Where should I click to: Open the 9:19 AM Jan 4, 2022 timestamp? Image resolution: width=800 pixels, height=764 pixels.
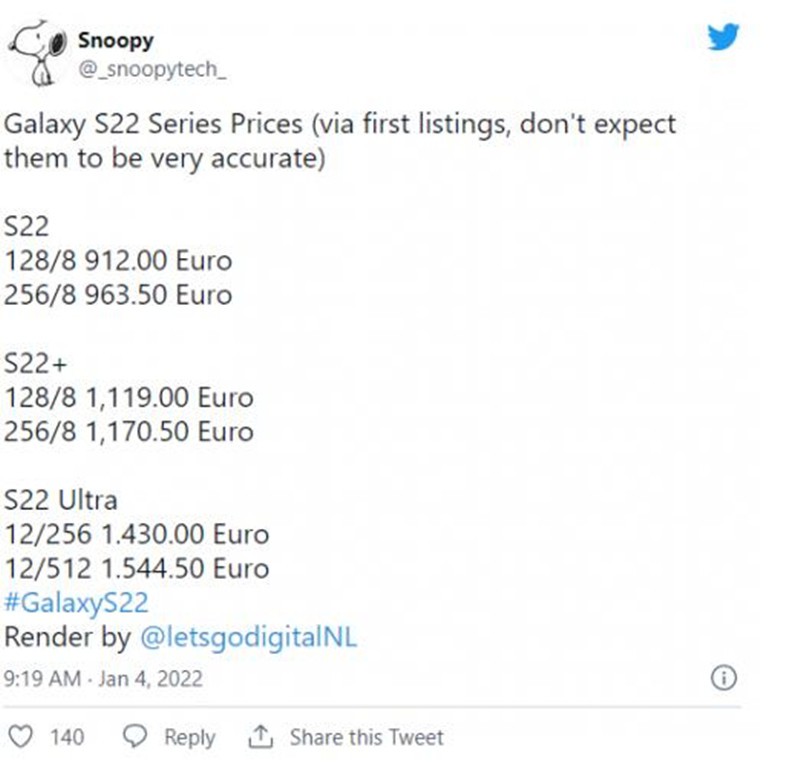104,679
